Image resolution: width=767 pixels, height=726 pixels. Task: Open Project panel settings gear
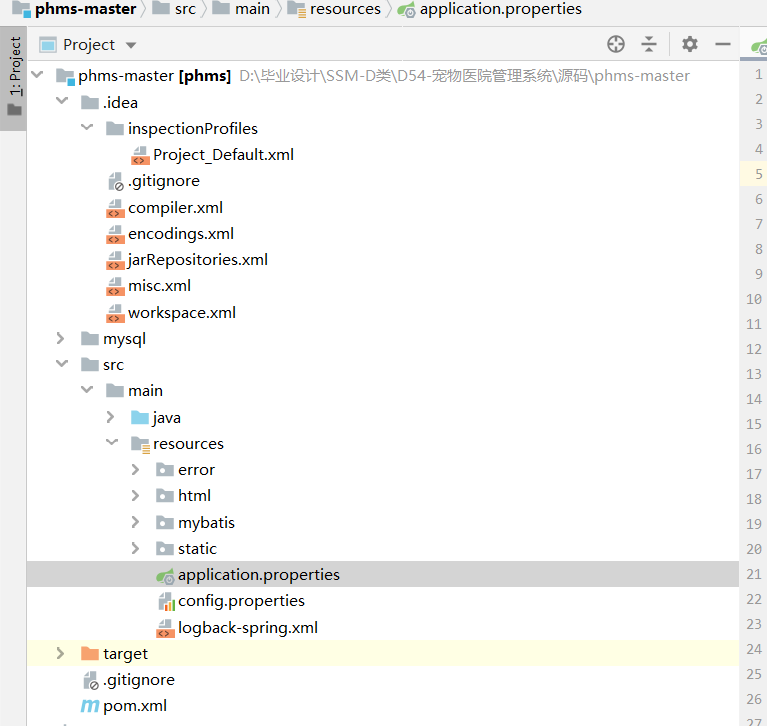[x=690, y=44]
